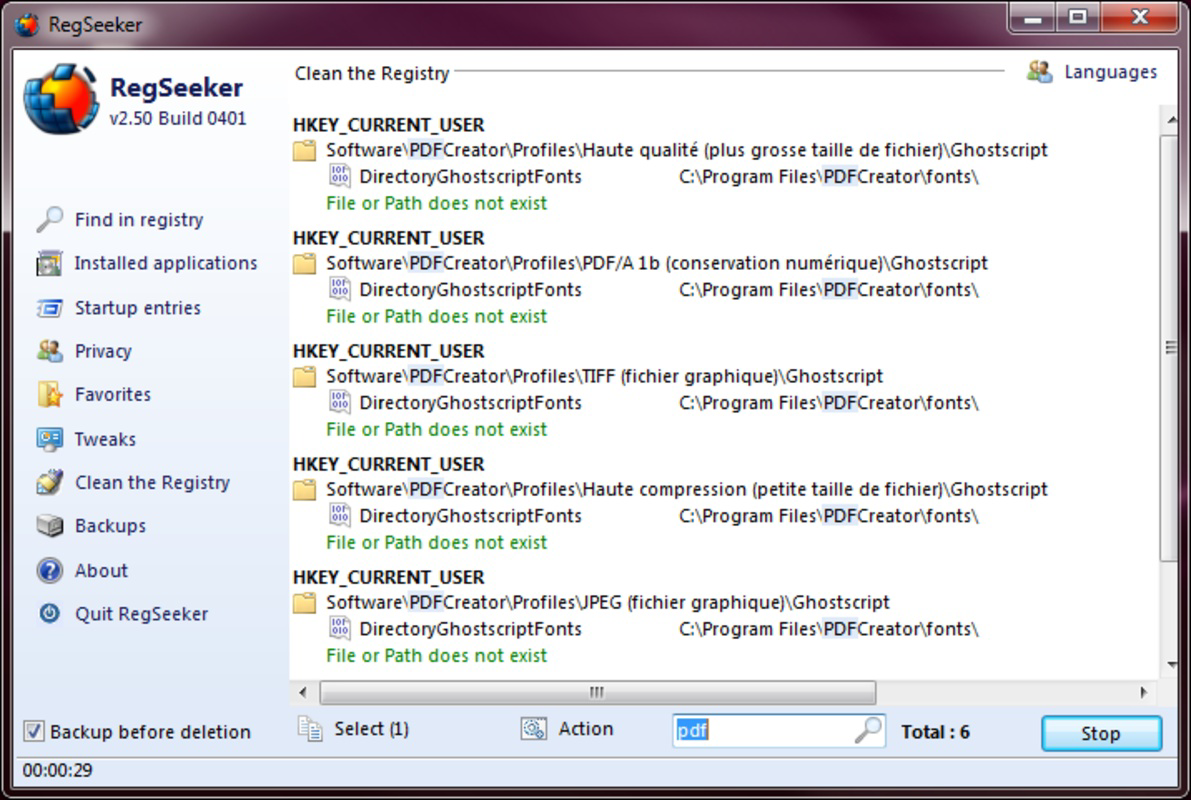Image resolution: width=1191 pixels, height=800 pixels.
Task: Open Installed applications section
Action: pyautogui.click(x=166, y=263)
